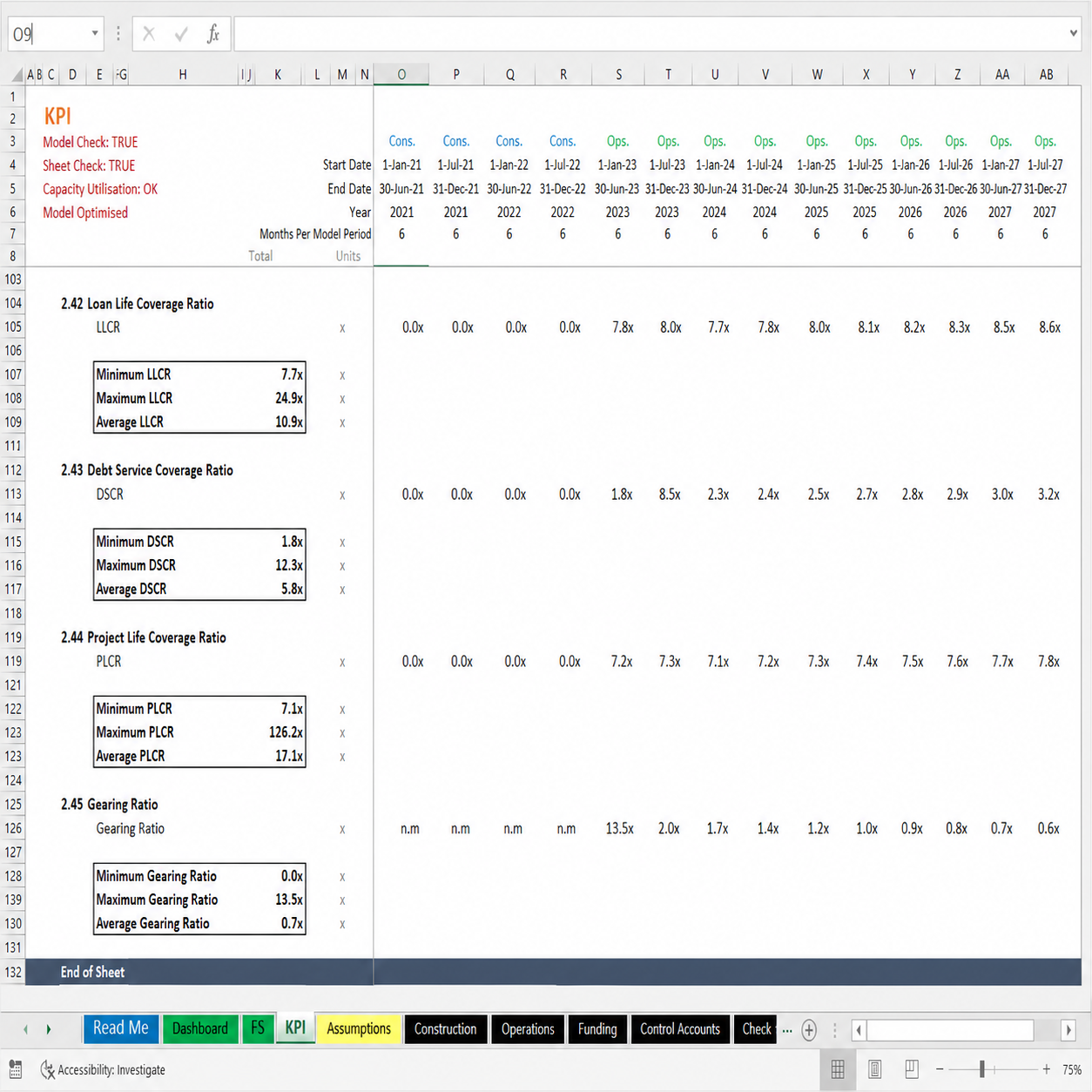This screenshot has height=1092, width=1092.
Task: Show more sheet tabs ellipsis
Action: click(787, 1030)
